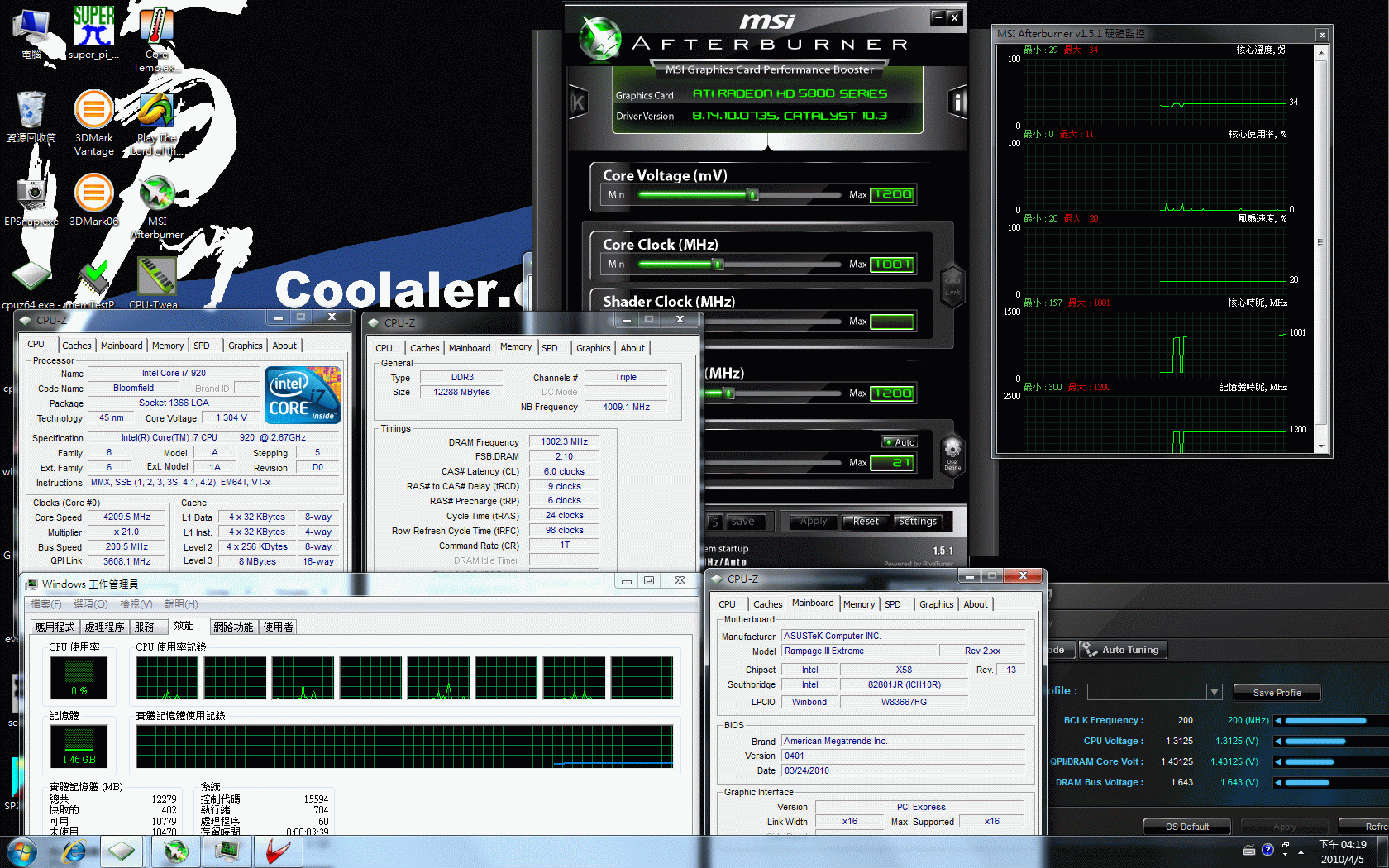Click the Save Profile button

[1277, 693]
